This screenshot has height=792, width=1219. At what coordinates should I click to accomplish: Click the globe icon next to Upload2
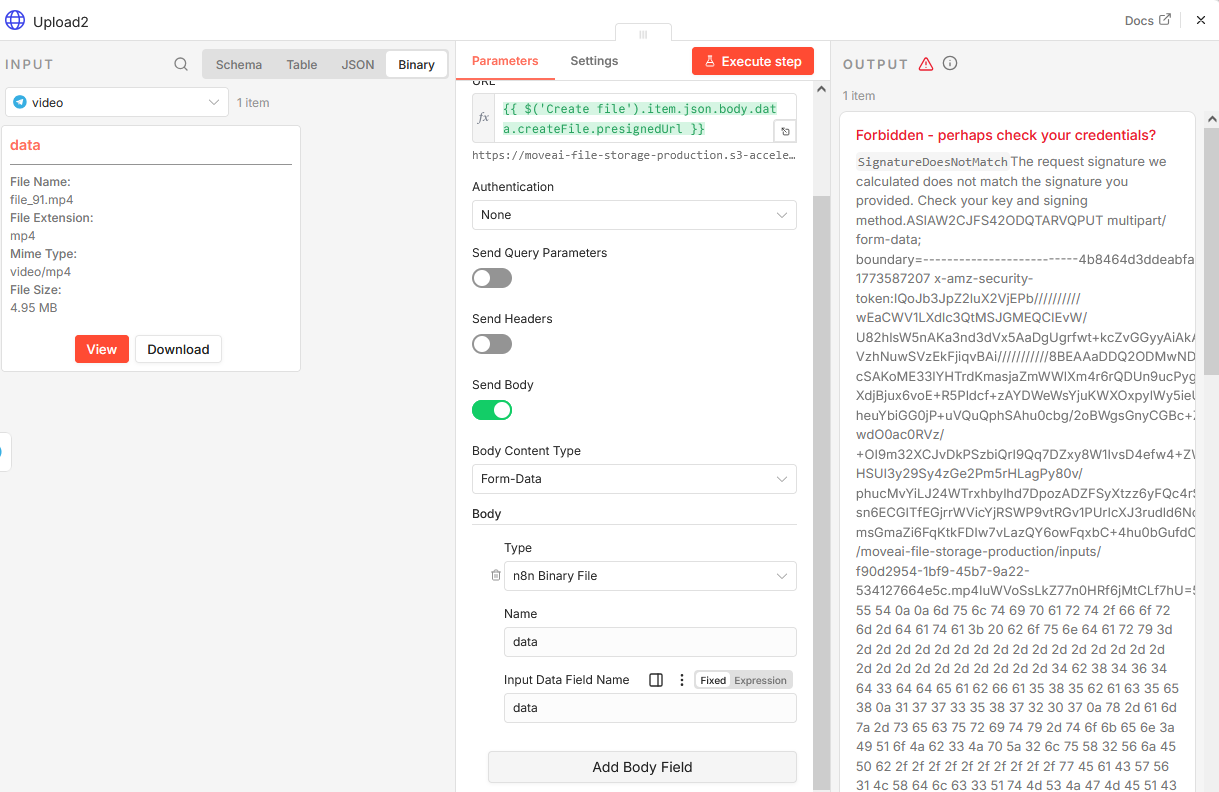(x=15, y=20)
